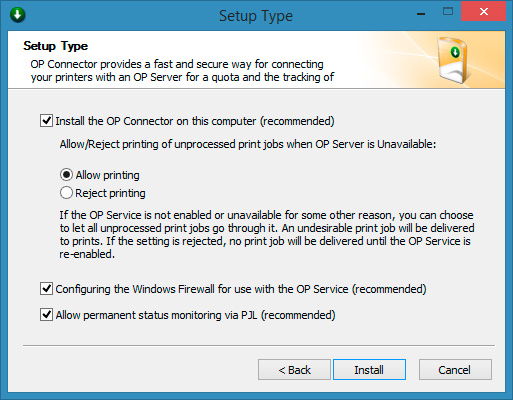Click the Setup Type bold heading
The width and height of the screenshot is (513, 400).
[x=56, y=46]
